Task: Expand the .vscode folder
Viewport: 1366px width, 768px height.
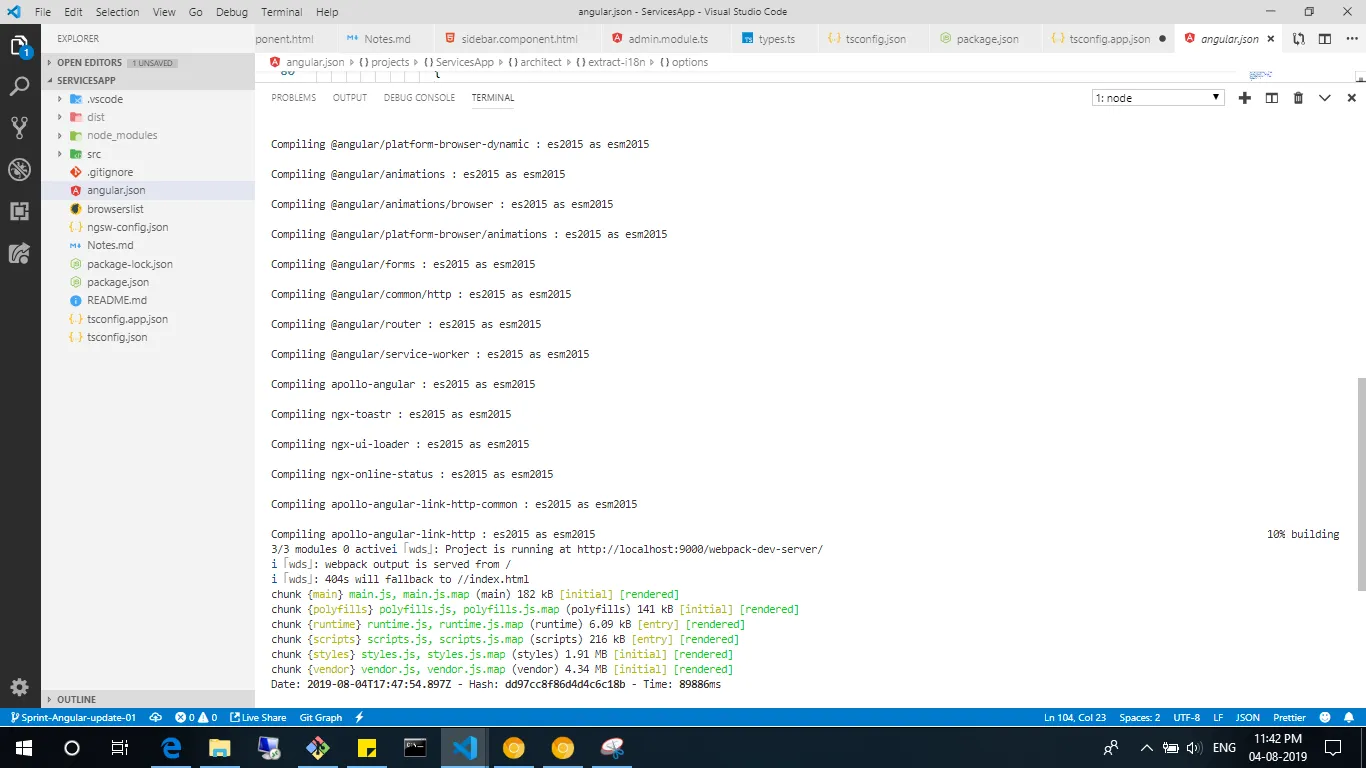Action: [60, 99]
